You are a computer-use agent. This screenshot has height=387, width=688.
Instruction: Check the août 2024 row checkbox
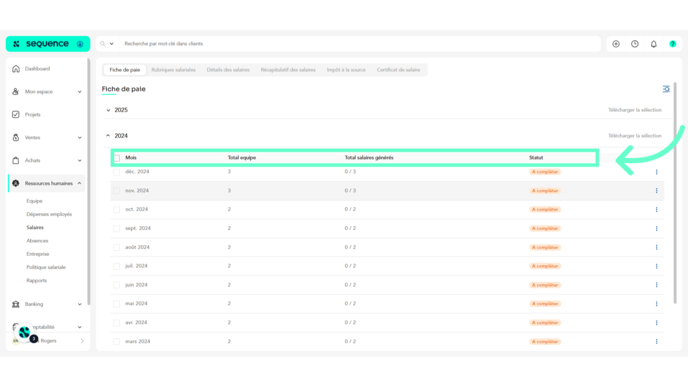click(116, 247)
